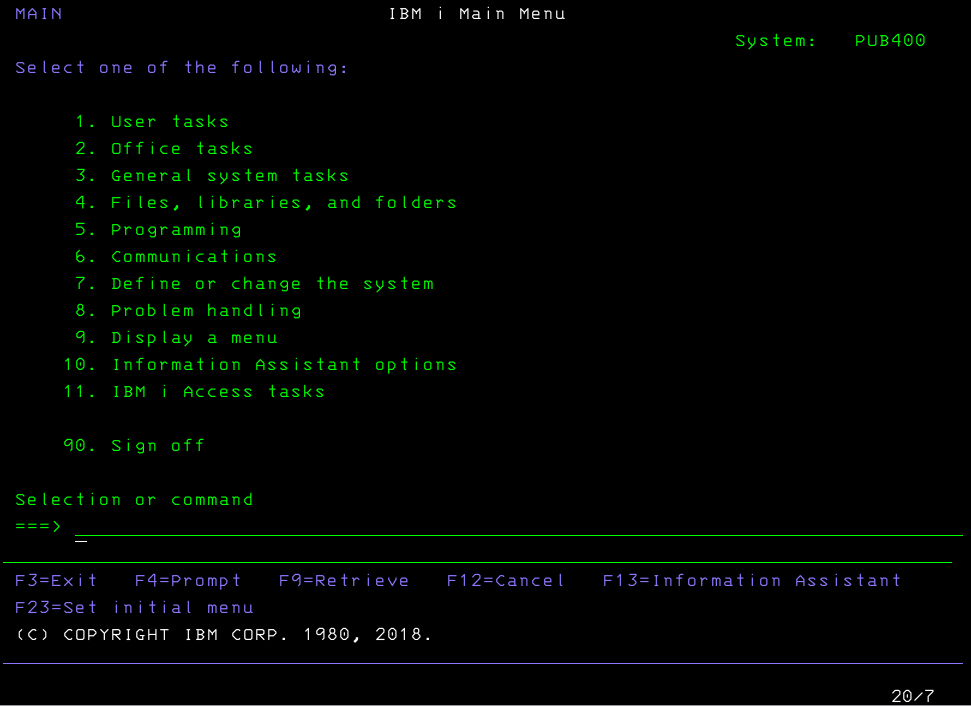
Task: Click the 20/7 cursor position indicator
Action: click(912, 696)
